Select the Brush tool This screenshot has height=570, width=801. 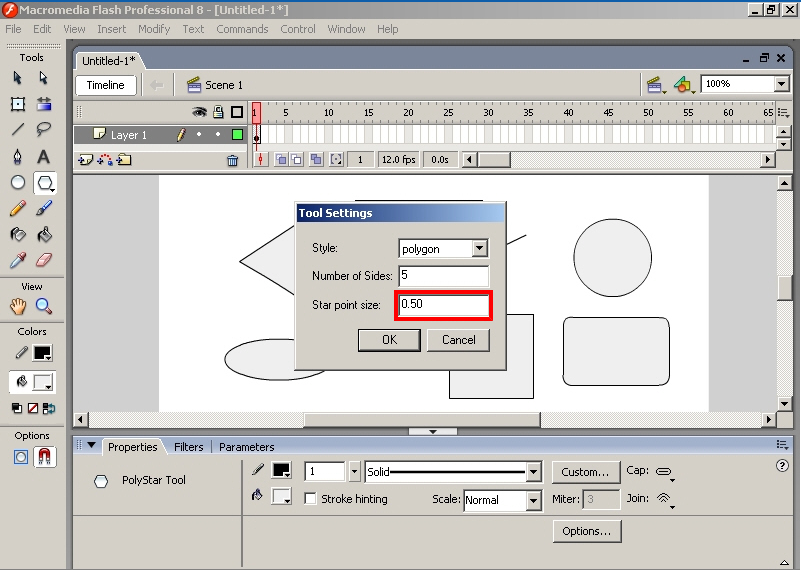point(44,208)
